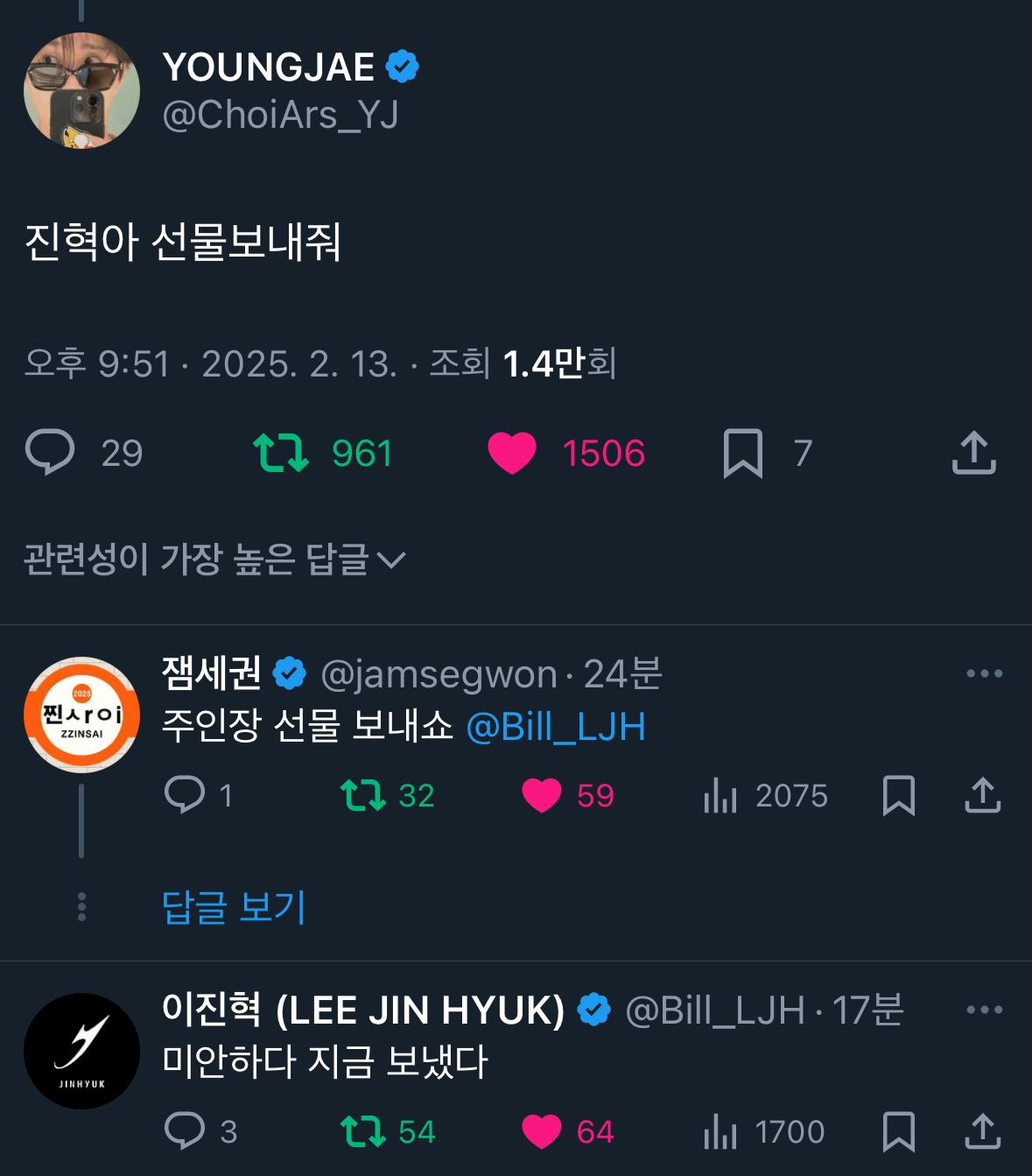Share 이진혁's reply
Screen dimensions: 1032x1176
coord(982,1131)
